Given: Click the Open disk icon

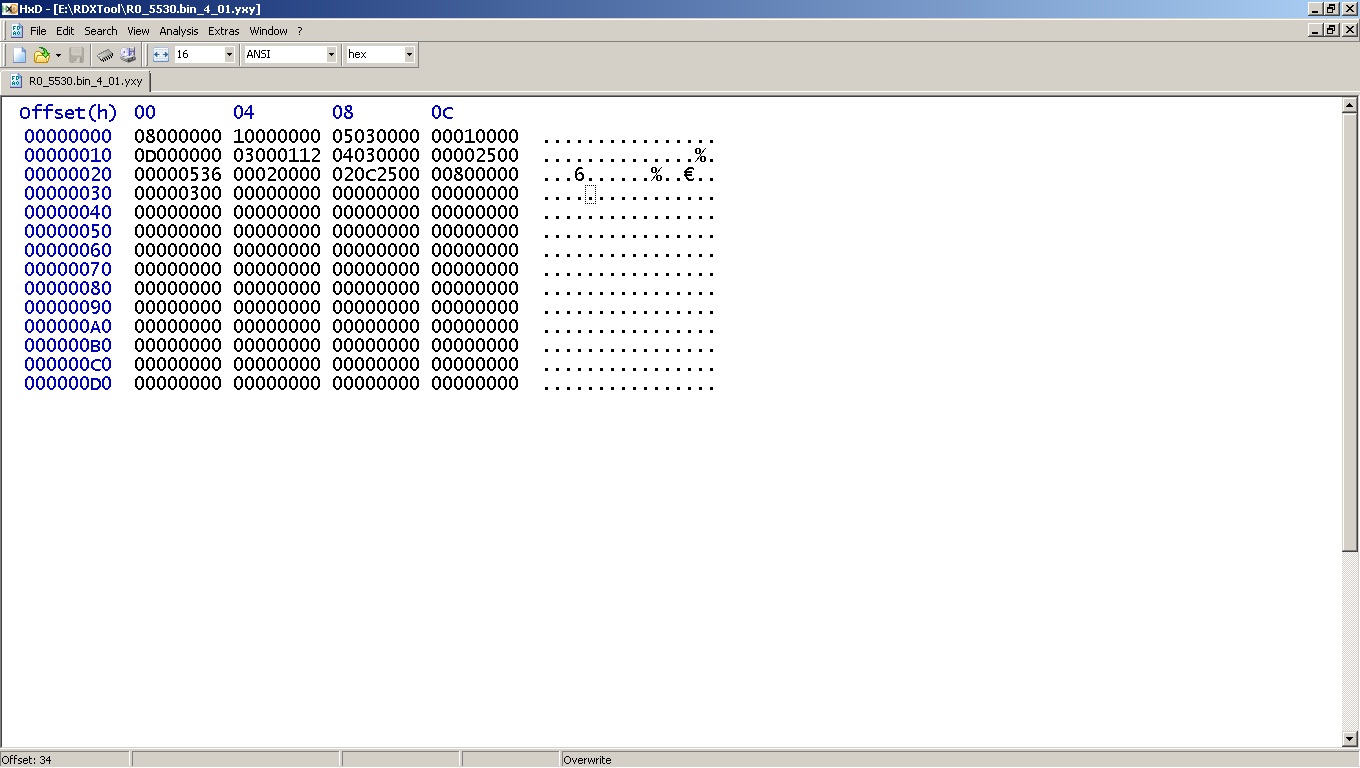Looking at the screenshot, I should tap(128, 55).
